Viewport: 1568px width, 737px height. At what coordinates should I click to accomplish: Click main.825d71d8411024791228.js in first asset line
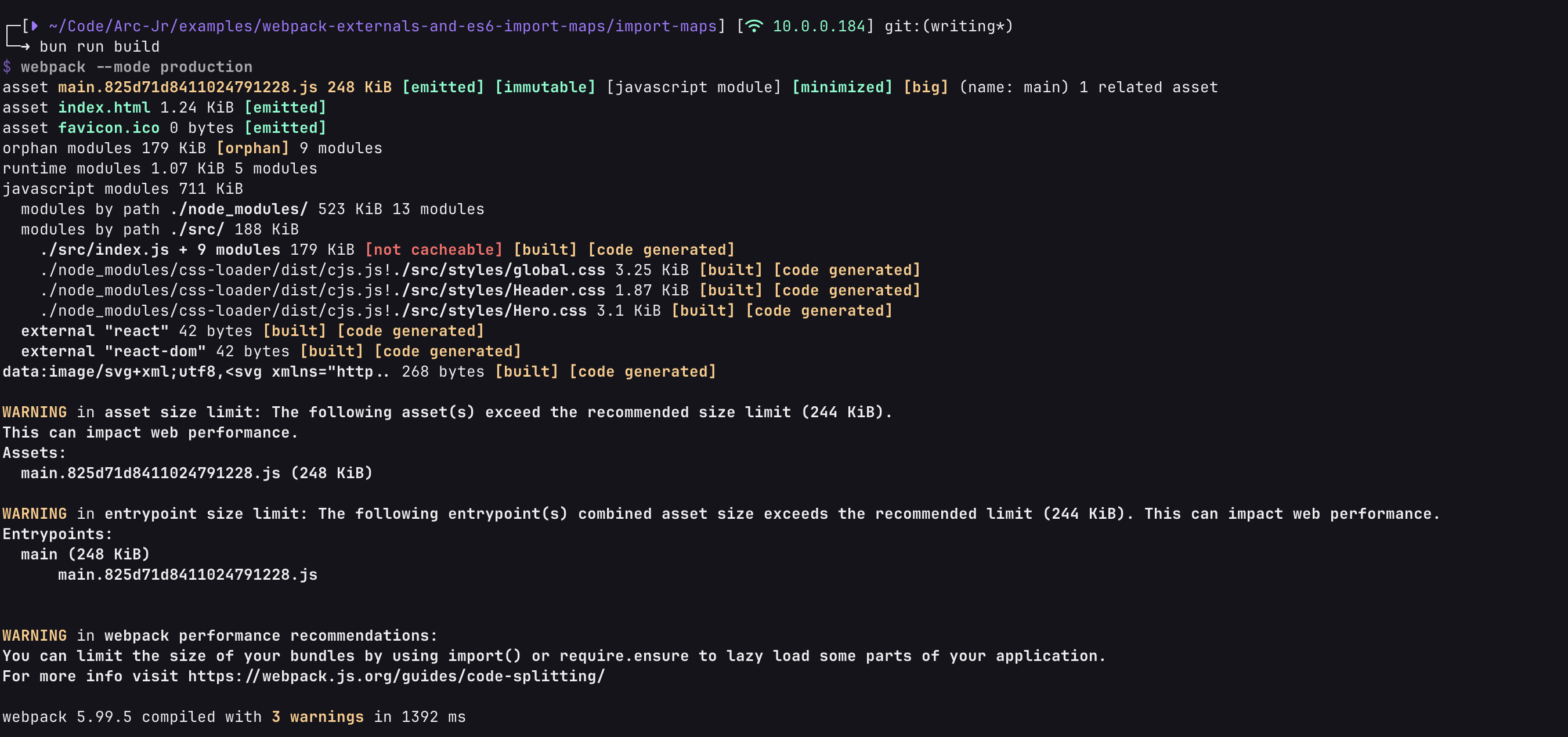[x=187, y=87]
